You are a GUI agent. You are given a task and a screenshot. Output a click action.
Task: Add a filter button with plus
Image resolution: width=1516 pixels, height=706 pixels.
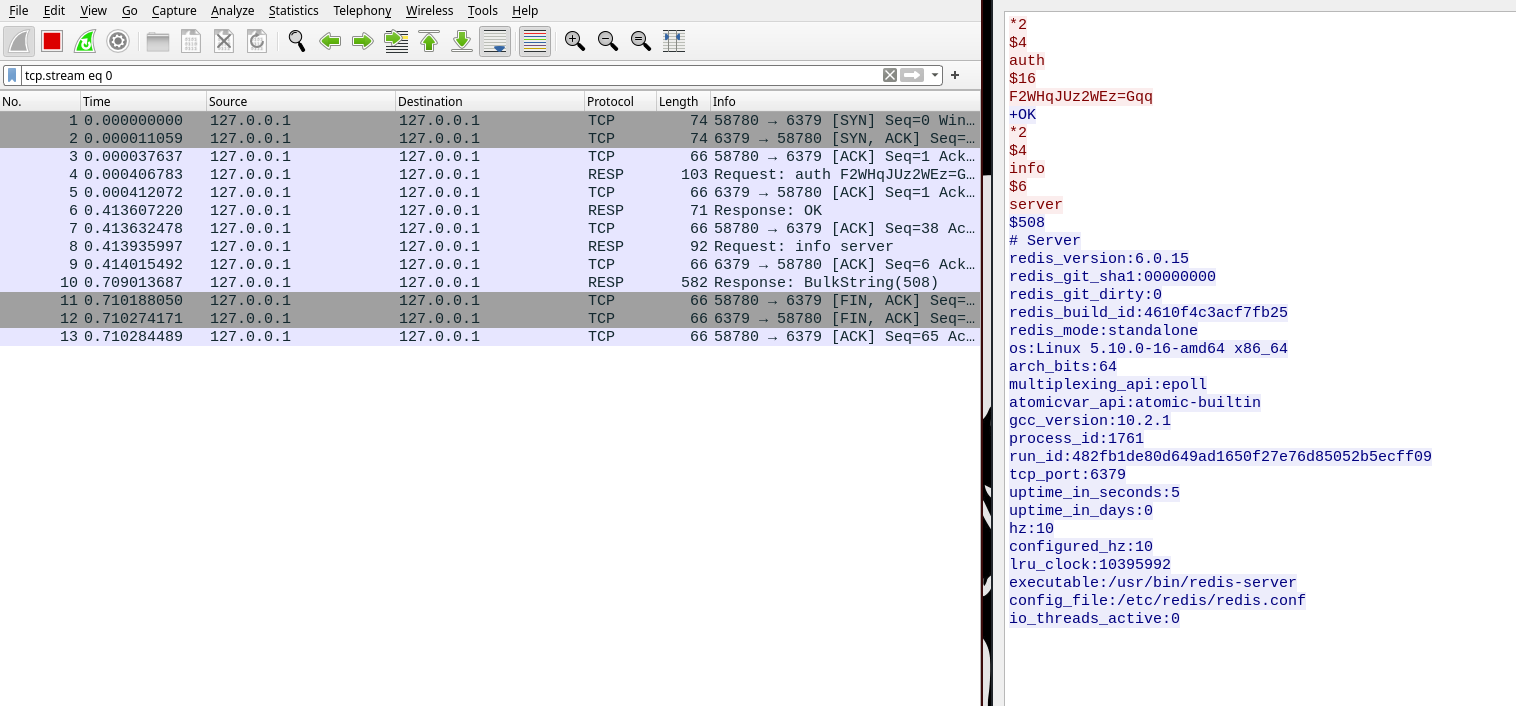pyautogui.click(x=955, y=75)
